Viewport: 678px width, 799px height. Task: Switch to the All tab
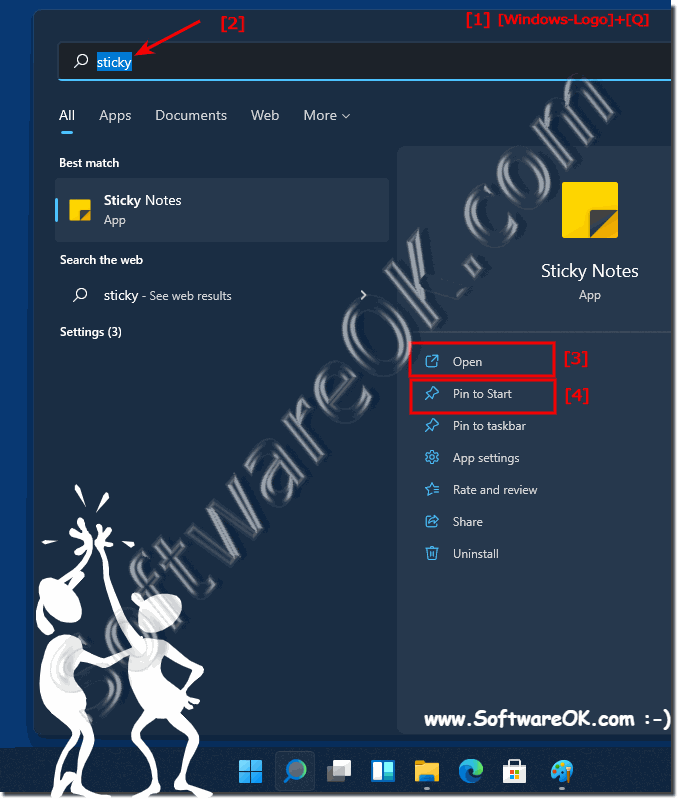pyautogui.click(x=67, y=115)
